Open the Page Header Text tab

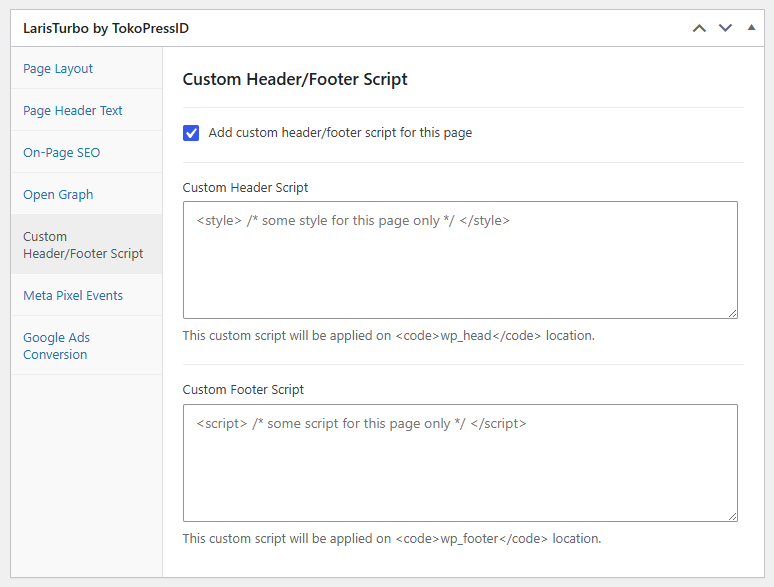(73, 111)
